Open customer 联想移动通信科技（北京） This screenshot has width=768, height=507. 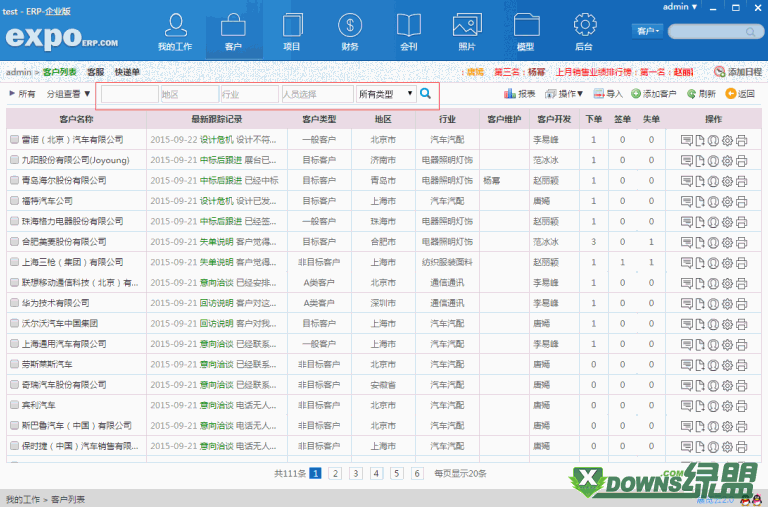(x=80, y=283)
